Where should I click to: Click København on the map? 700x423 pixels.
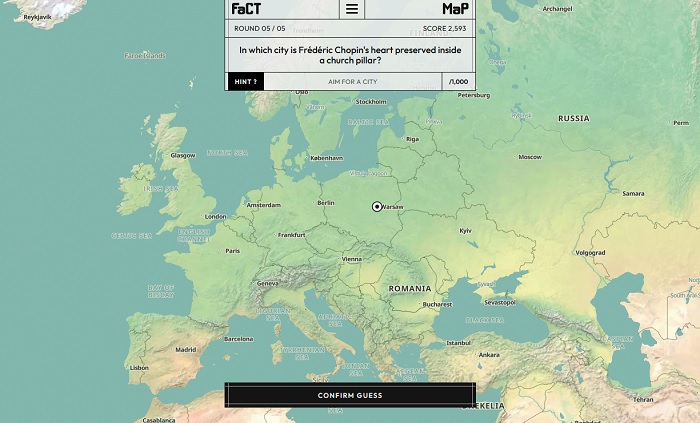point(326,158)
